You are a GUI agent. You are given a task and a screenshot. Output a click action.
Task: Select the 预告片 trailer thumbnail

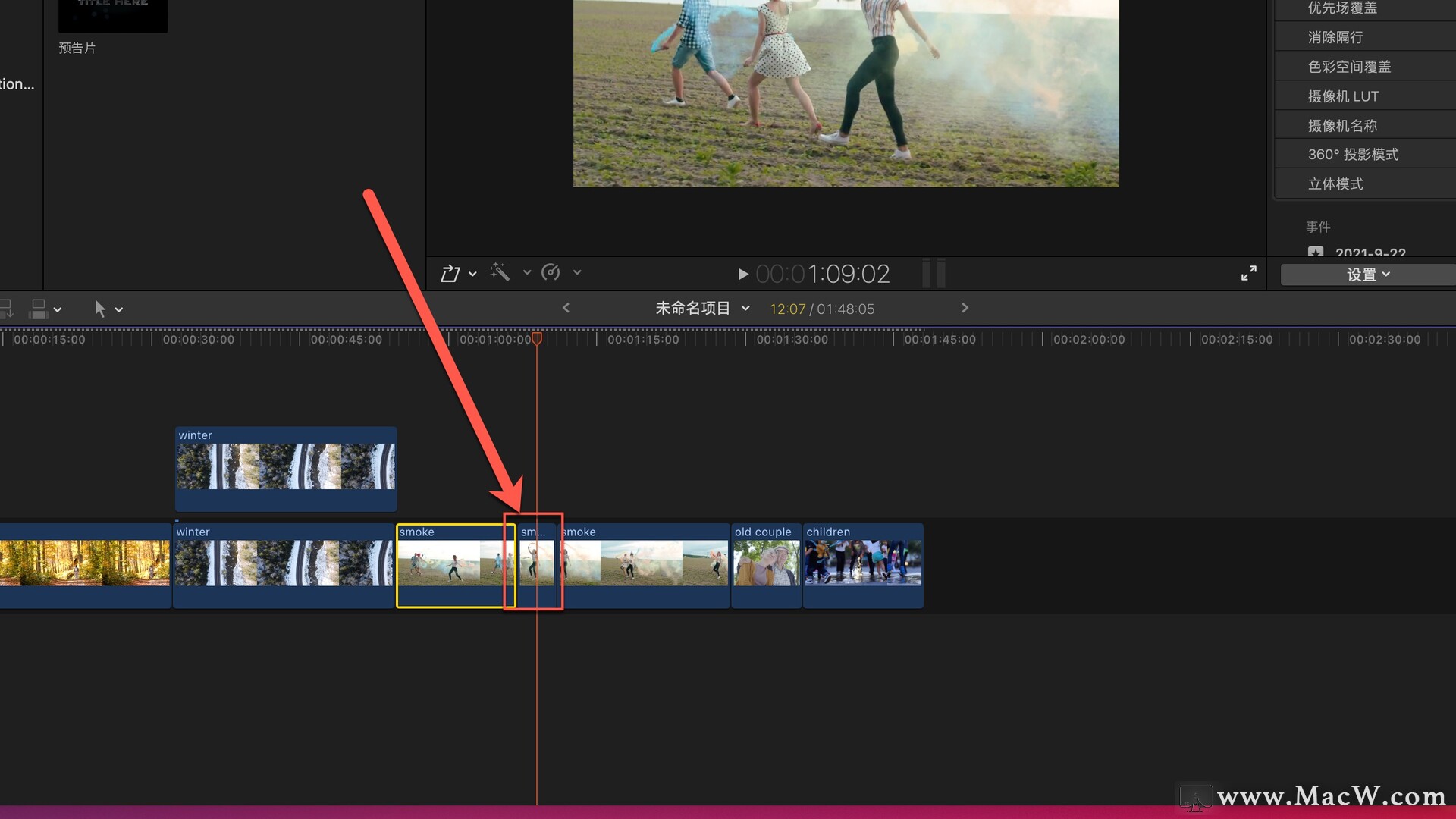pyautogui.click(x=113, y=16)
